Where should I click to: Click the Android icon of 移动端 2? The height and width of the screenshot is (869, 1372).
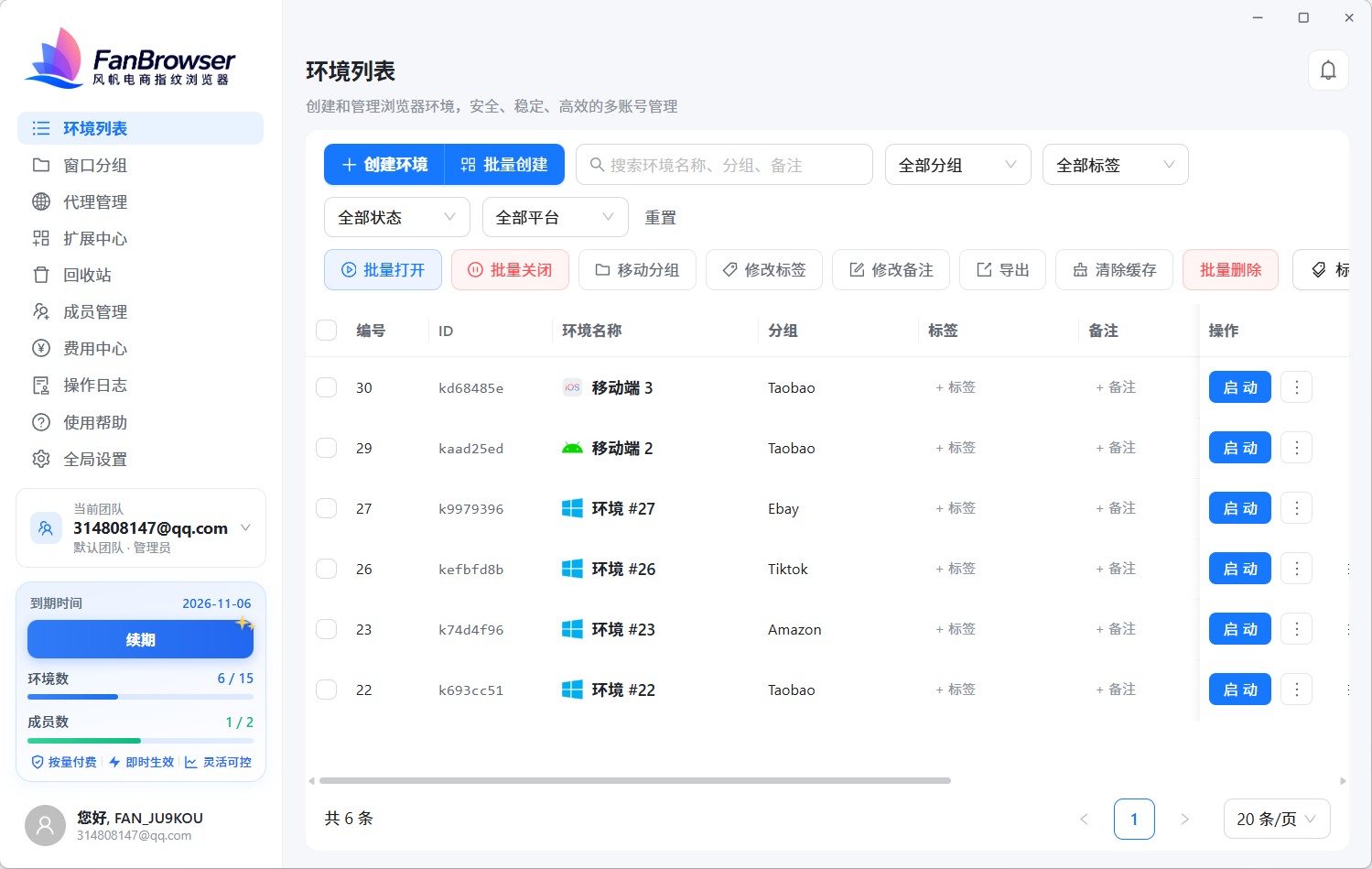coord(572,448)
